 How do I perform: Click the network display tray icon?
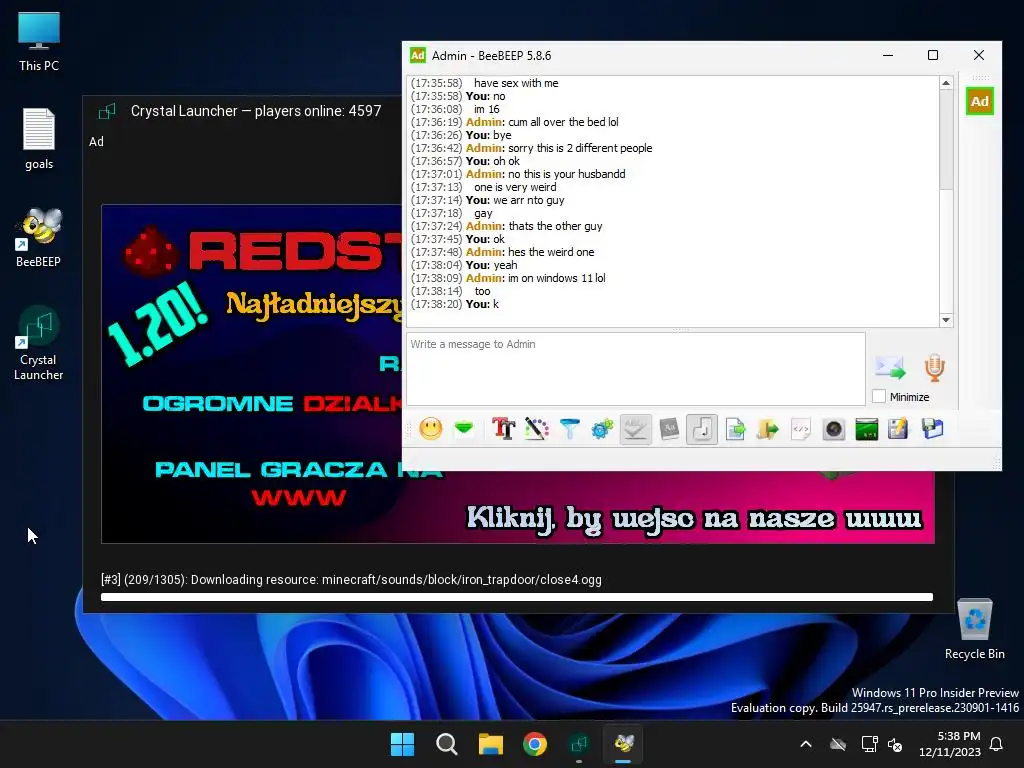point(869,744)
